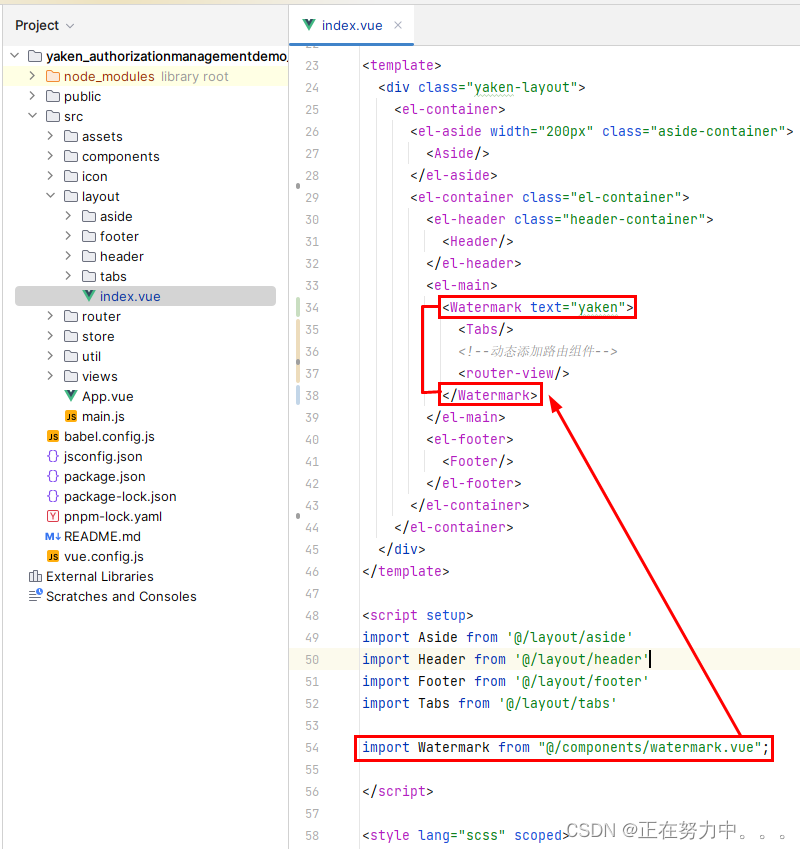Expand the router folder
The image size is (800, 849).
coord(50,316)
